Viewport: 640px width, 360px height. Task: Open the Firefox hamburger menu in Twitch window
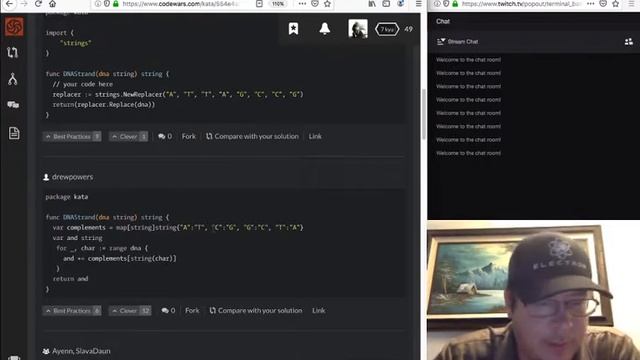[632, 4]
